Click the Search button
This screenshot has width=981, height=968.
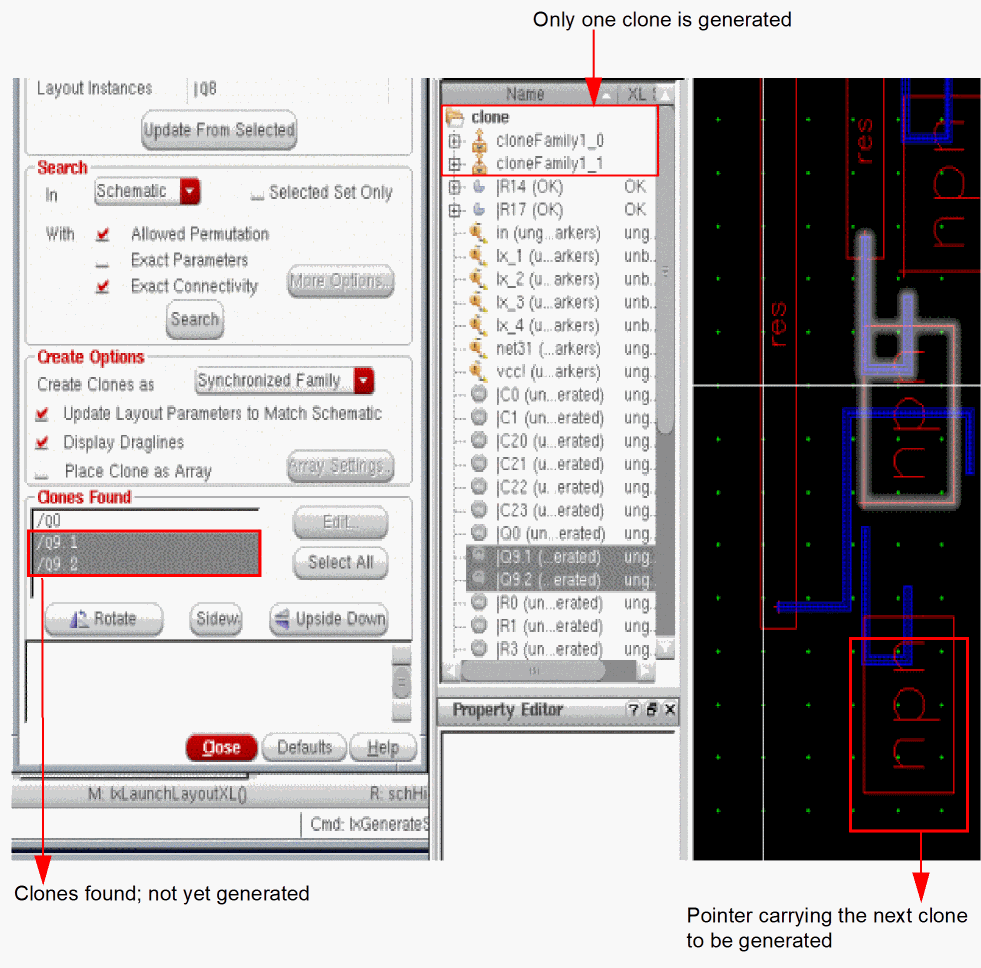coord(195,319)
